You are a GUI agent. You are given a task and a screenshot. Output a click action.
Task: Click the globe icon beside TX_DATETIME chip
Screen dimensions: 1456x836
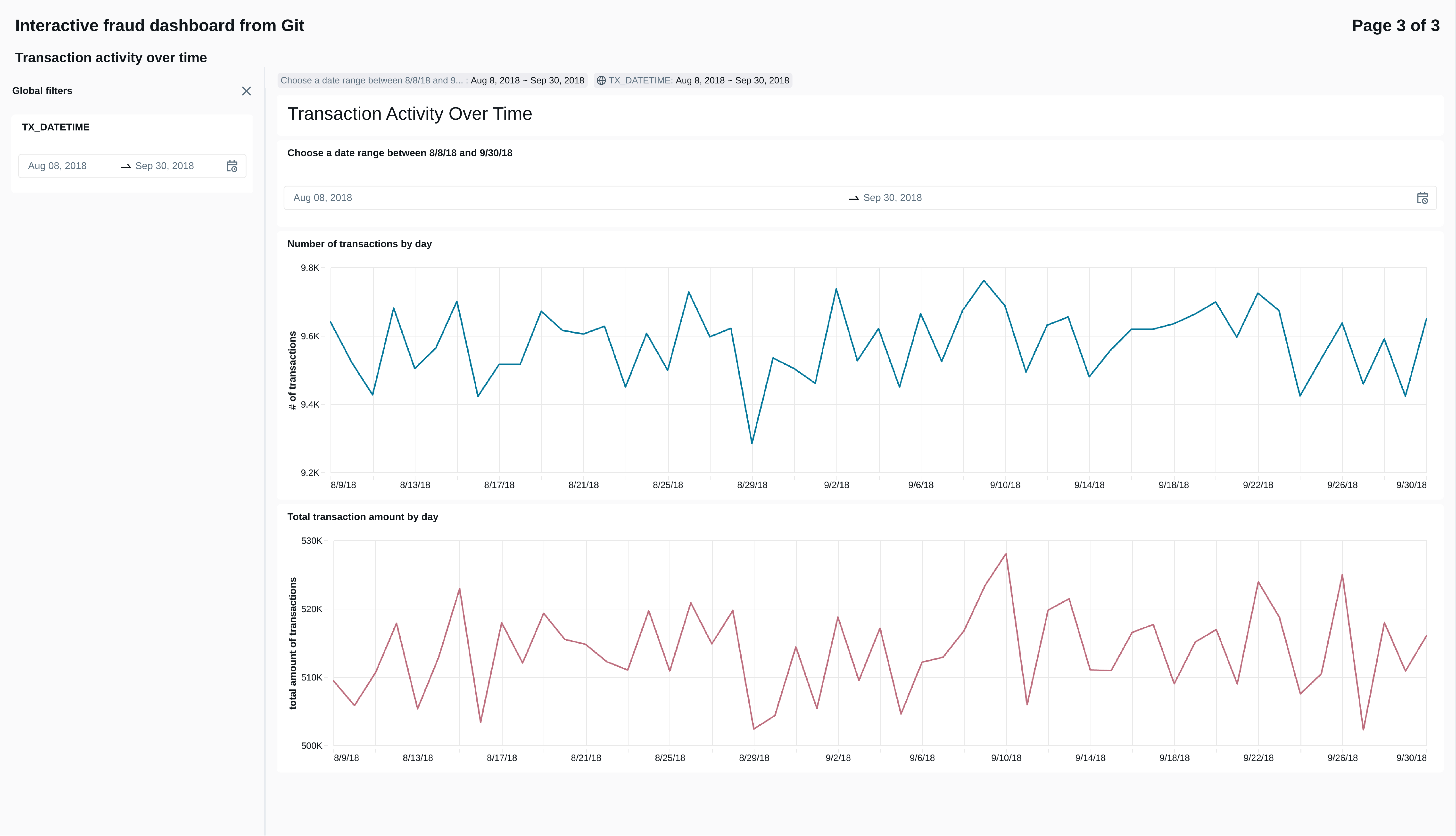pos(601,80)
